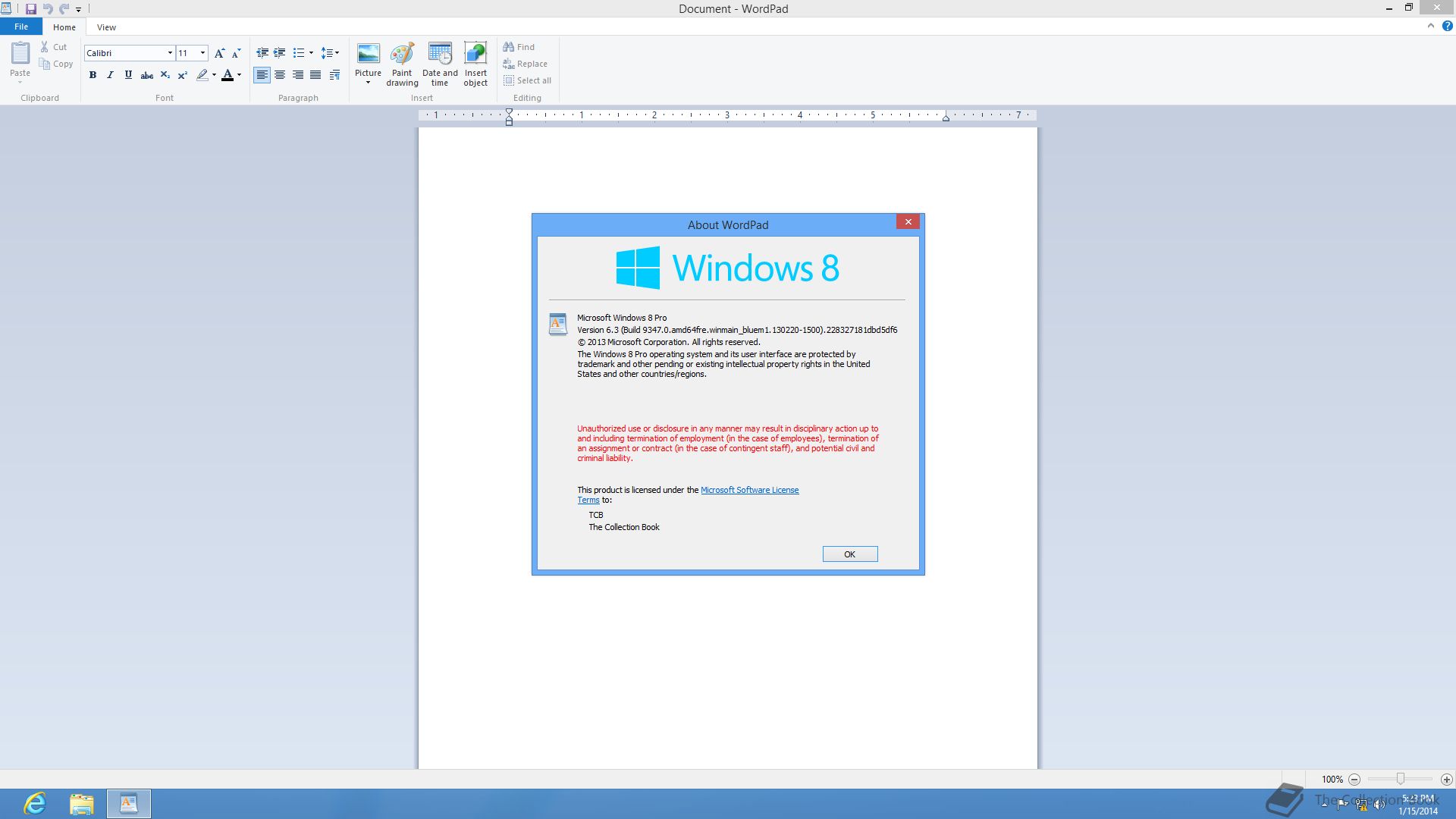Click the Redo arrow icon
1456x819 pixels.
tap(64, 9)
